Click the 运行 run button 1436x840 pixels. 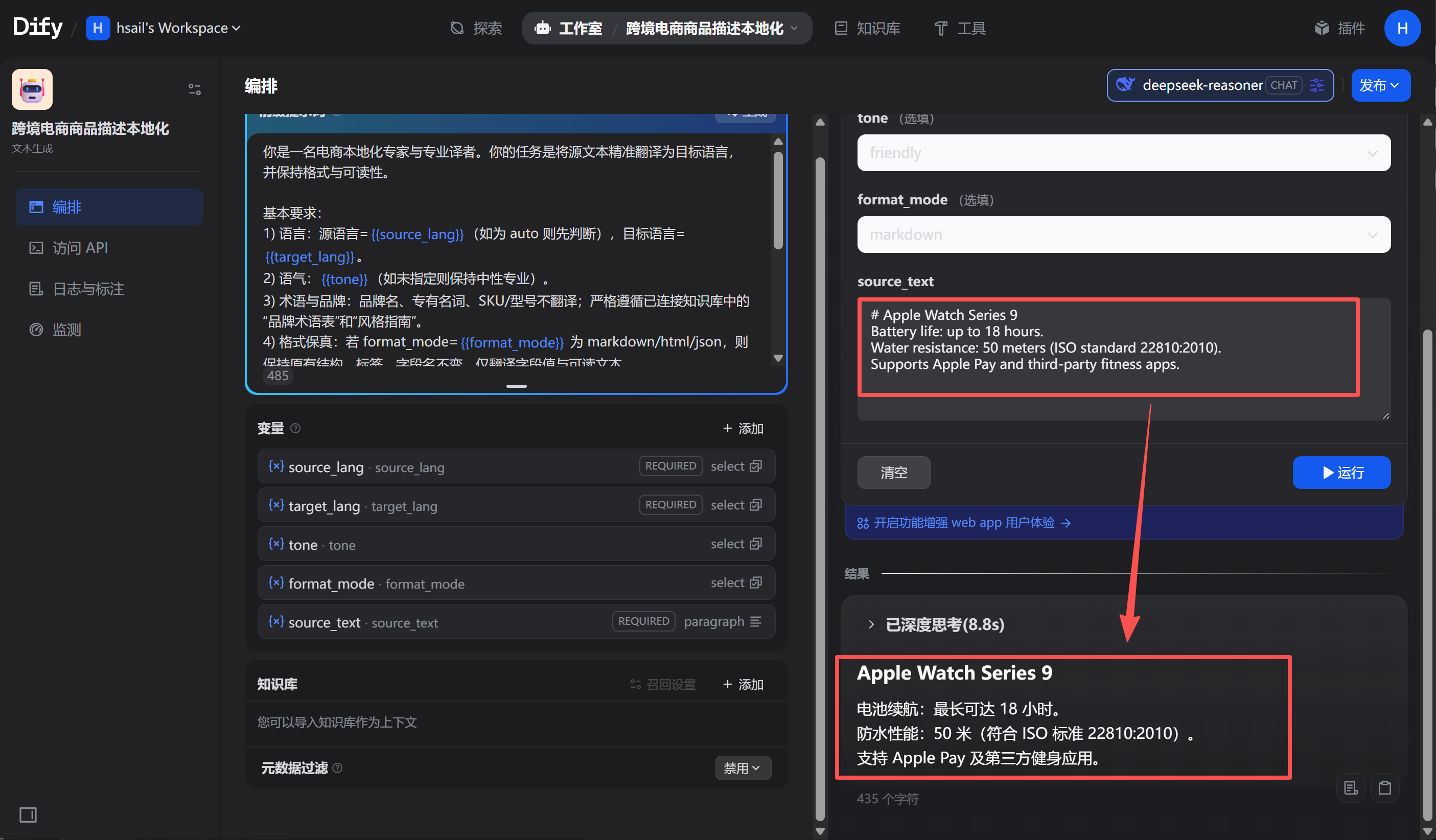[x=1341, y=473]
